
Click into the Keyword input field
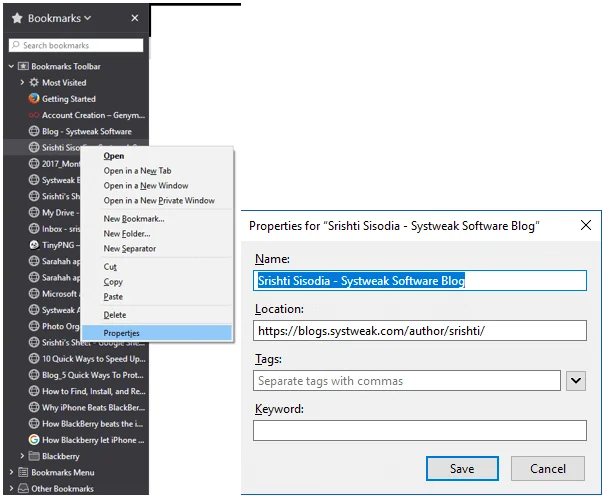point(419,431)
